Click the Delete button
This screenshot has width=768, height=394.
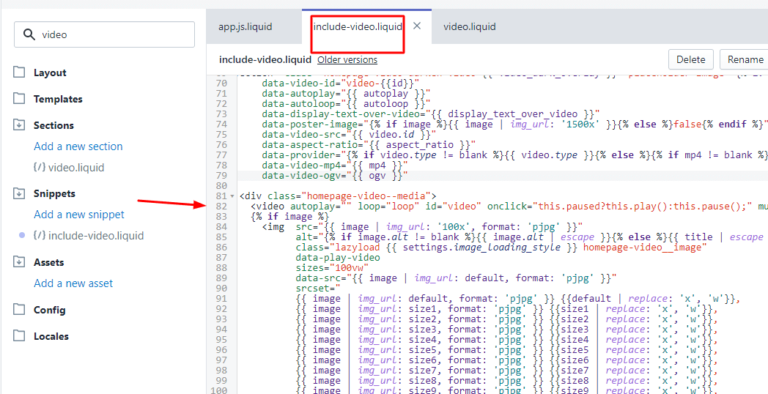coord(691,60)
